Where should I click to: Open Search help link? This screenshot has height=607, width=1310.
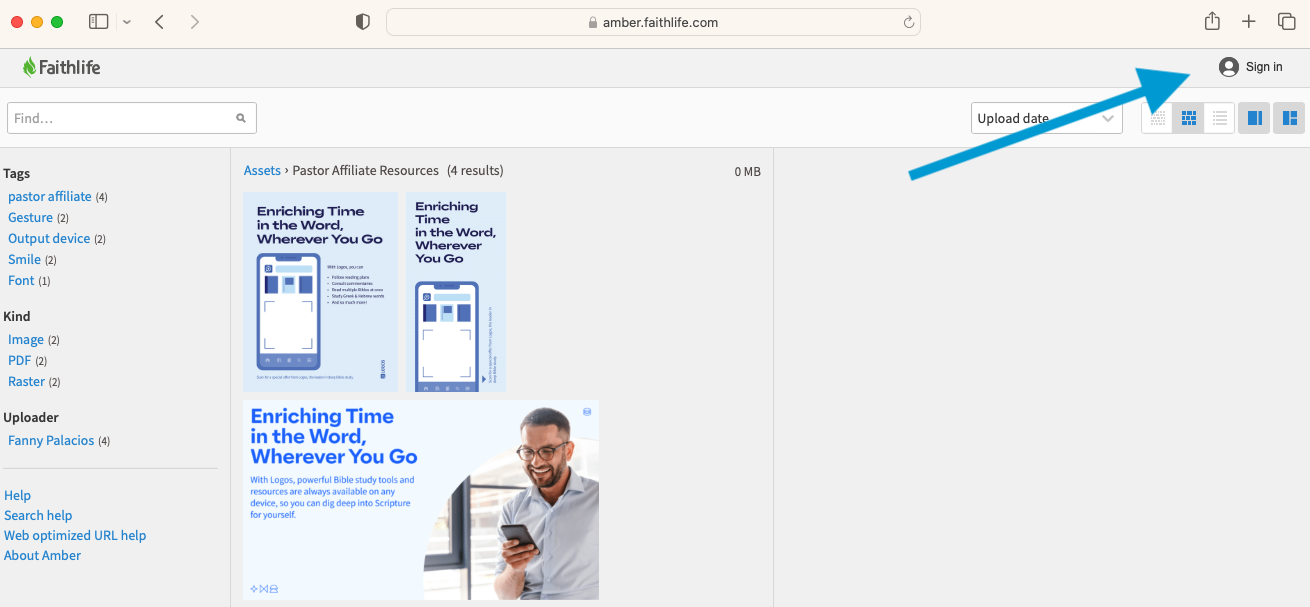coord(38,516)
